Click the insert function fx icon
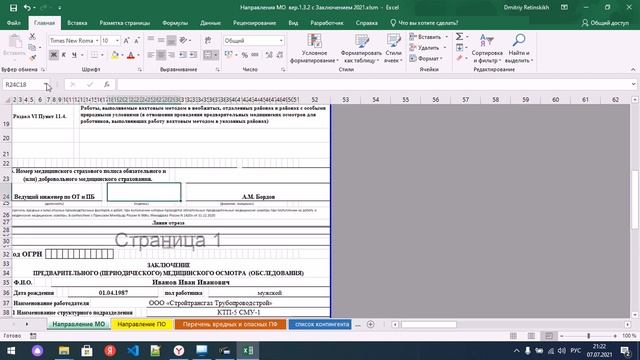 107,84
